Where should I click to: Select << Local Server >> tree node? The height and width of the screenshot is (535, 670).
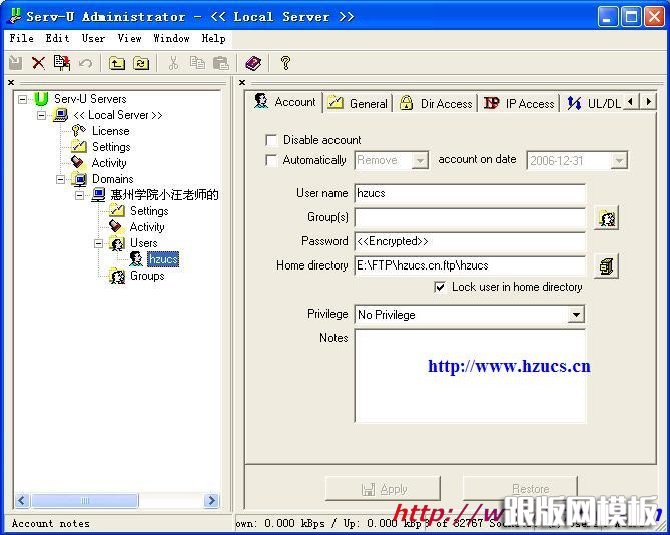118,115
